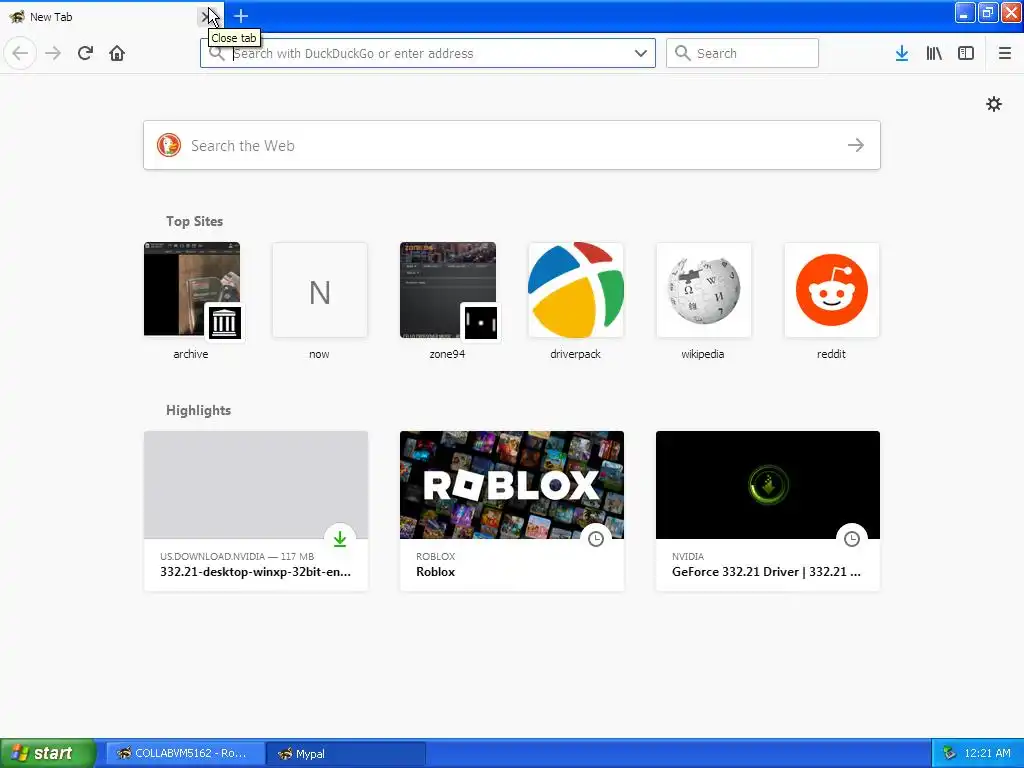1024x768 pixels.
Task: Click the Top Sites section heading
Action: pyautogui.click(x=195, y=221)
